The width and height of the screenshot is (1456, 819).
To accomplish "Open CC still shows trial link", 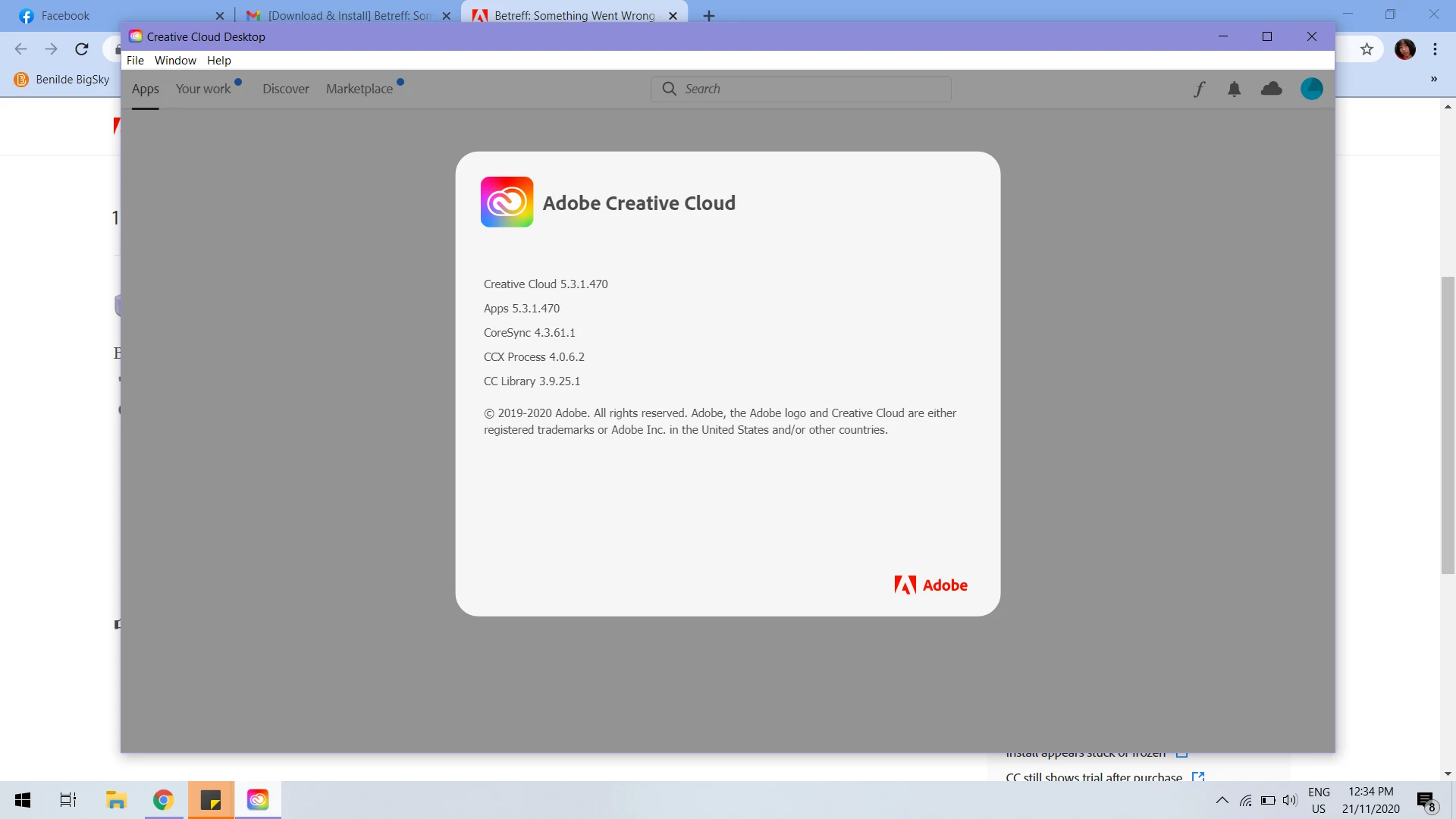I will point(1094,777).
